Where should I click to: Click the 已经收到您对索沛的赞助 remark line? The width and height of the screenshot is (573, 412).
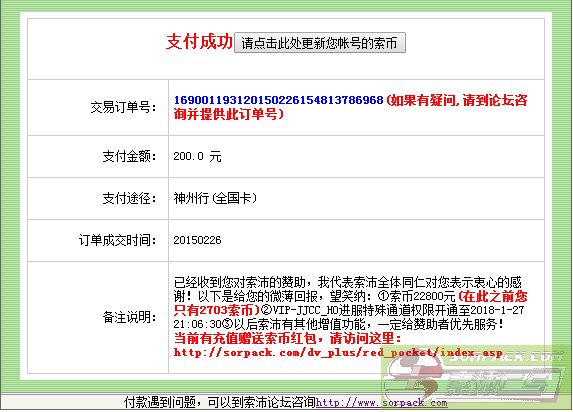pos(348,282)
